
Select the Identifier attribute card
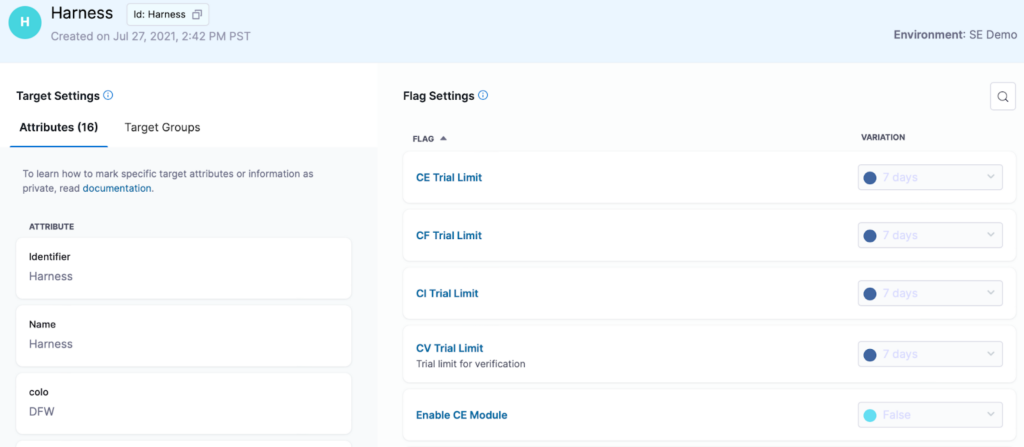coord(184,268)
